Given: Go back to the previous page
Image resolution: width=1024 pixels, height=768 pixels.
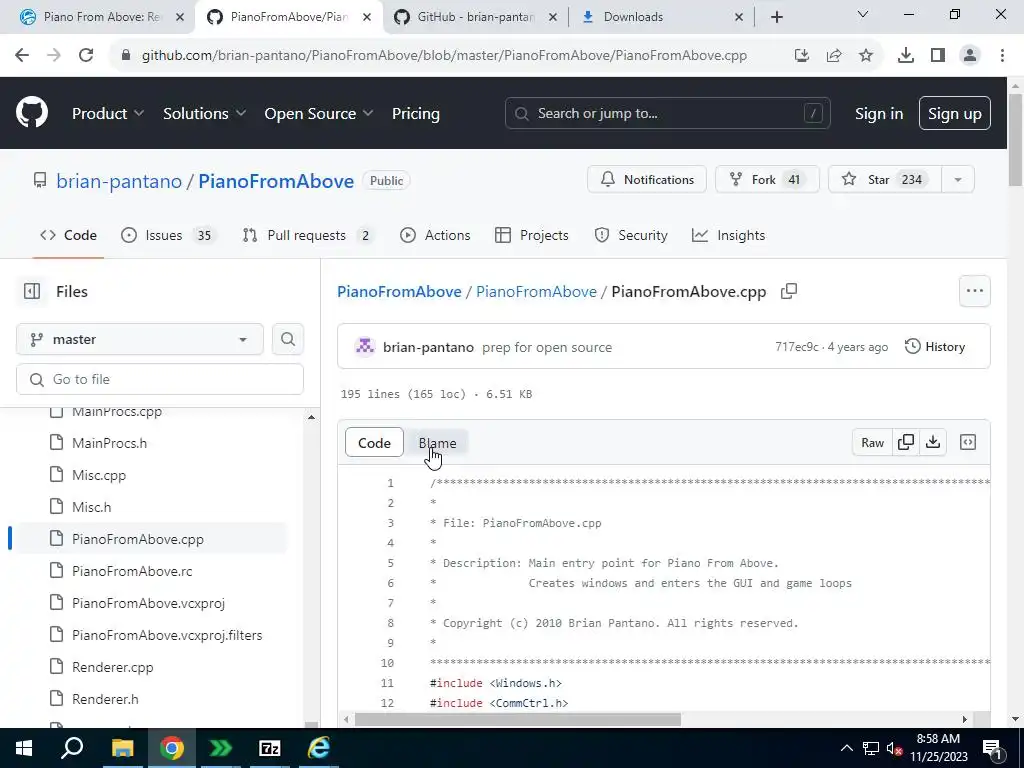Looking at the screenshot, I should 22,56.
